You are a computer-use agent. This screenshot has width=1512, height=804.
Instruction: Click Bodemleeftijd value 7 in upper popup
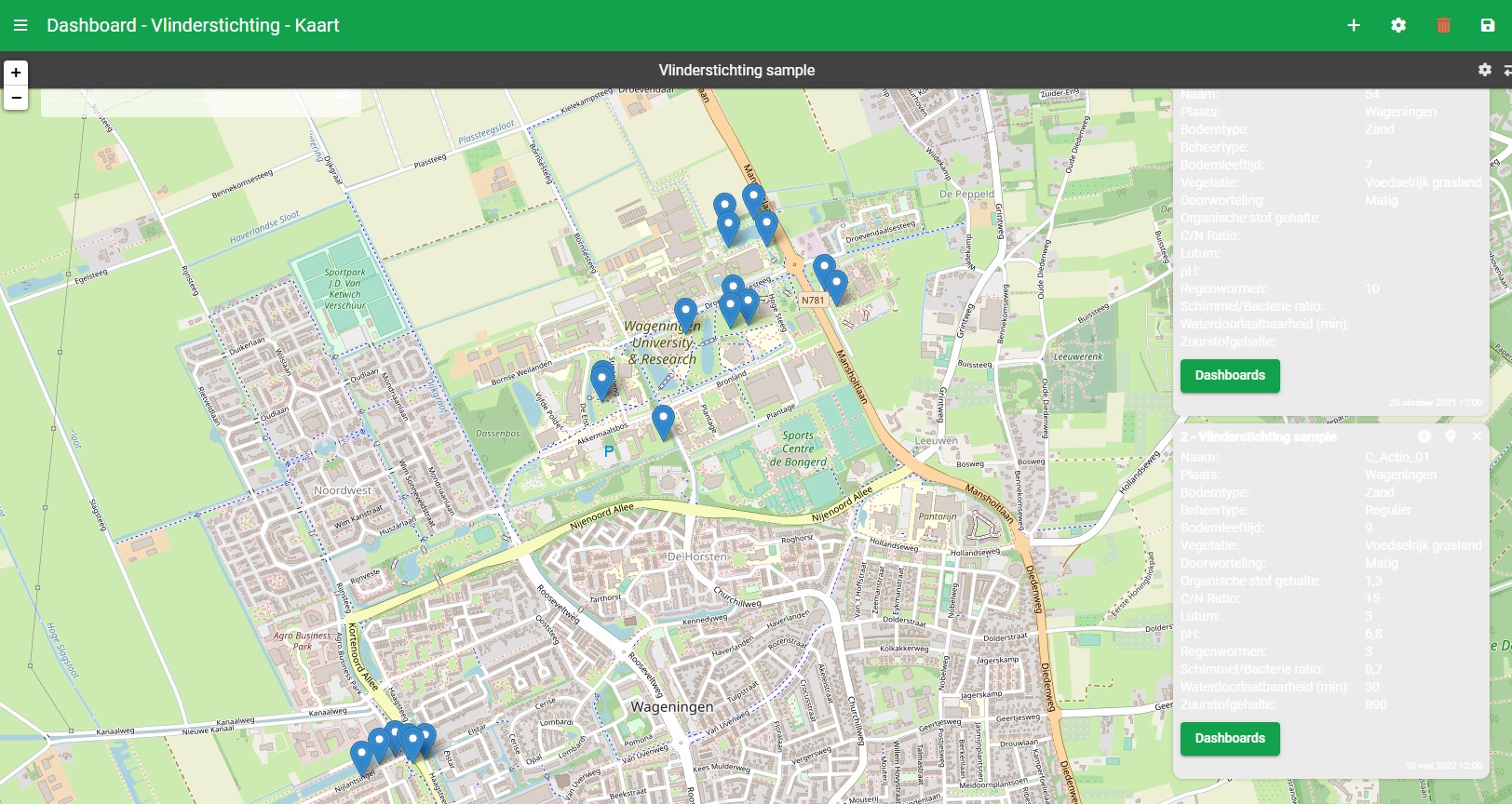tap(1369, 165)
